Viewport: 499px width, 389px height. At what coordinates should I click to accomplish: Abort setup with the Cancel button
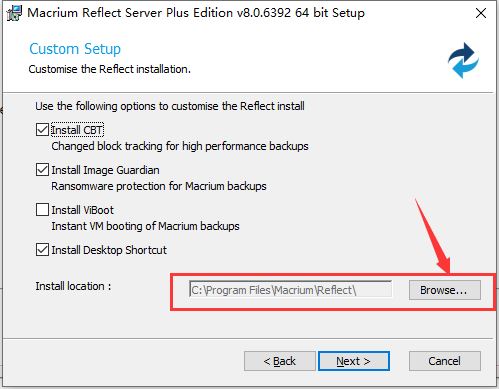tap(445, 361)
